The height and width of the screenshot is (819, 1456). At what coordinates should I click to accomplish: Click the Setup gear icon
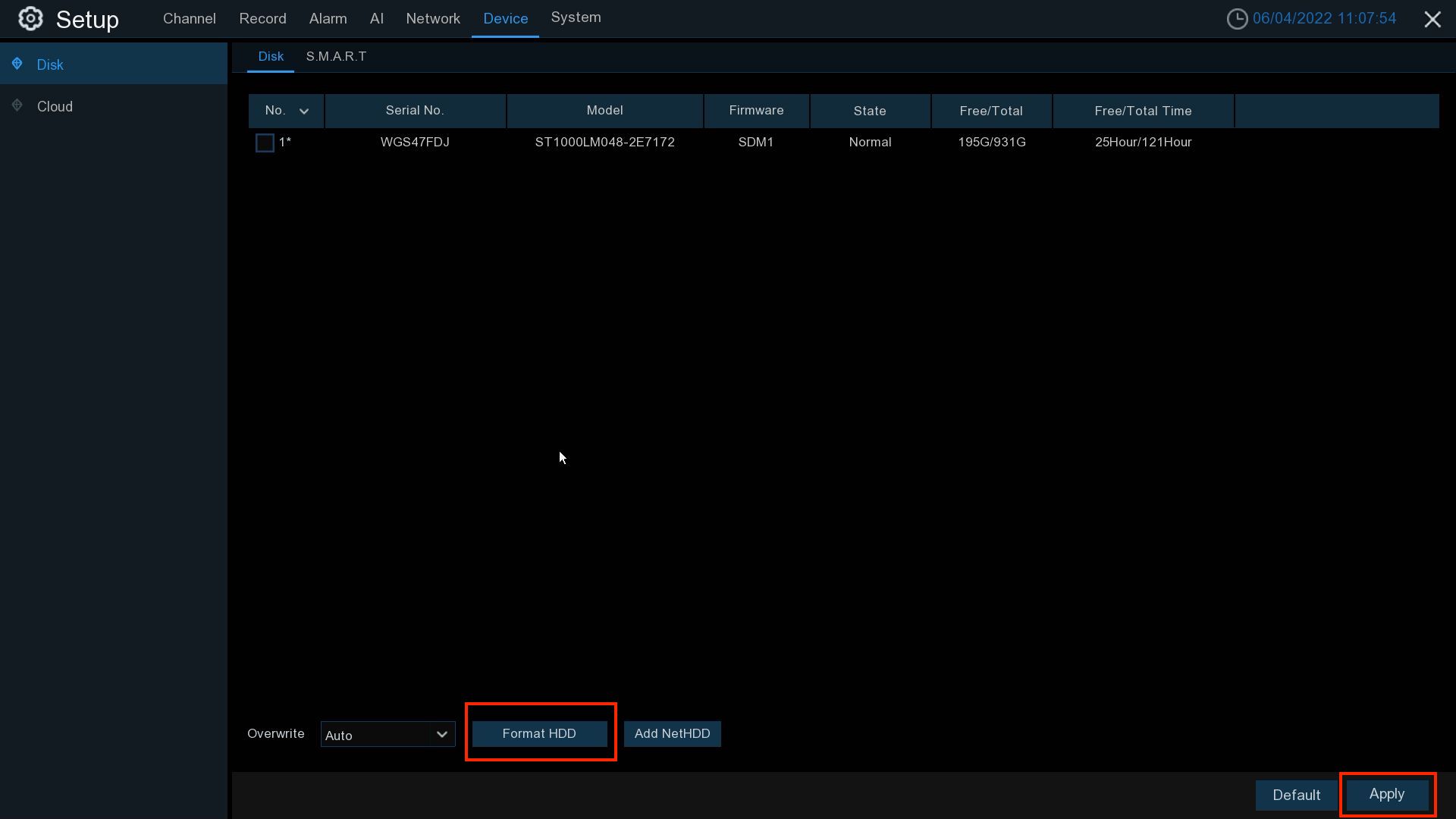coord(30,19)
